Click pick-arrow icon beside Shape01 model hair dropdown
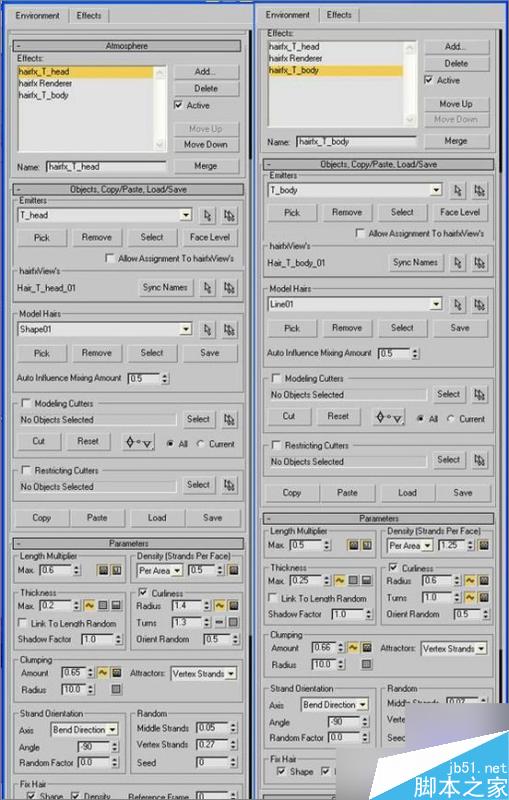 pyautogui.click(x=207, y=330)
